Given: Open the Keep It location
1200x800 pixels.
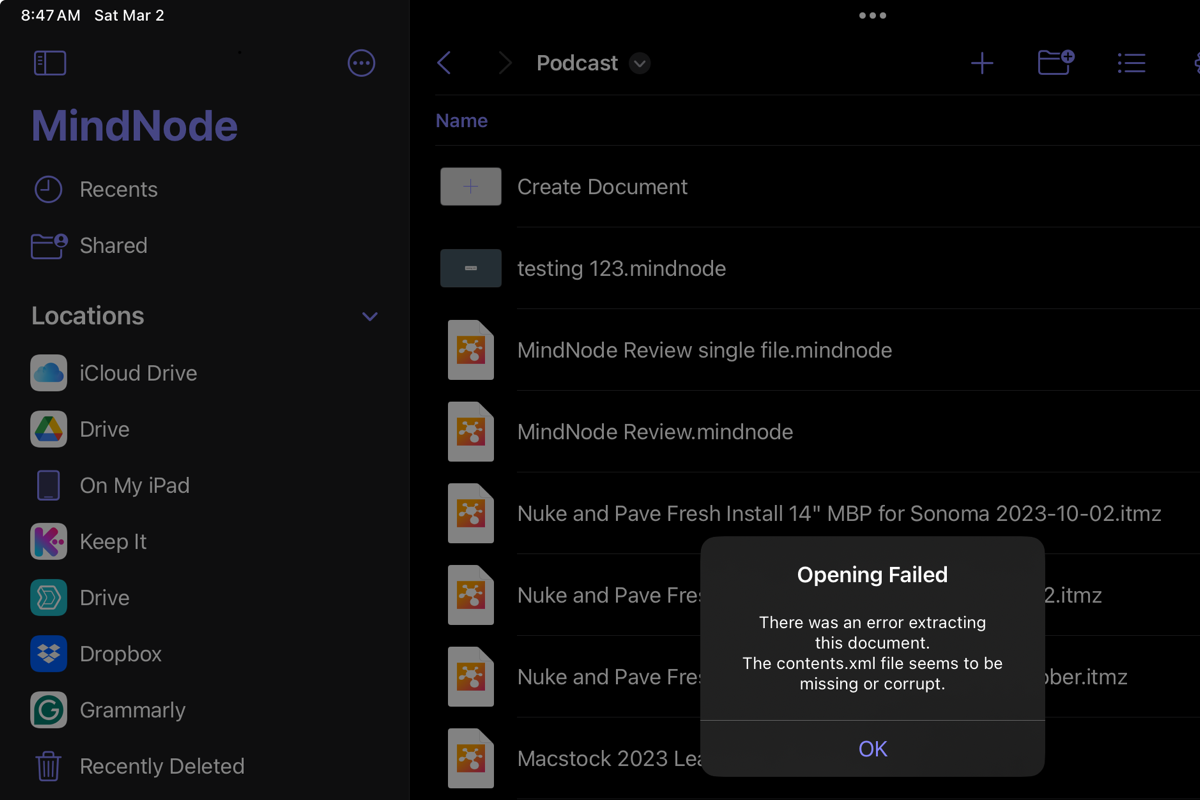Looking at the screenshot, I should pos(112,541).
